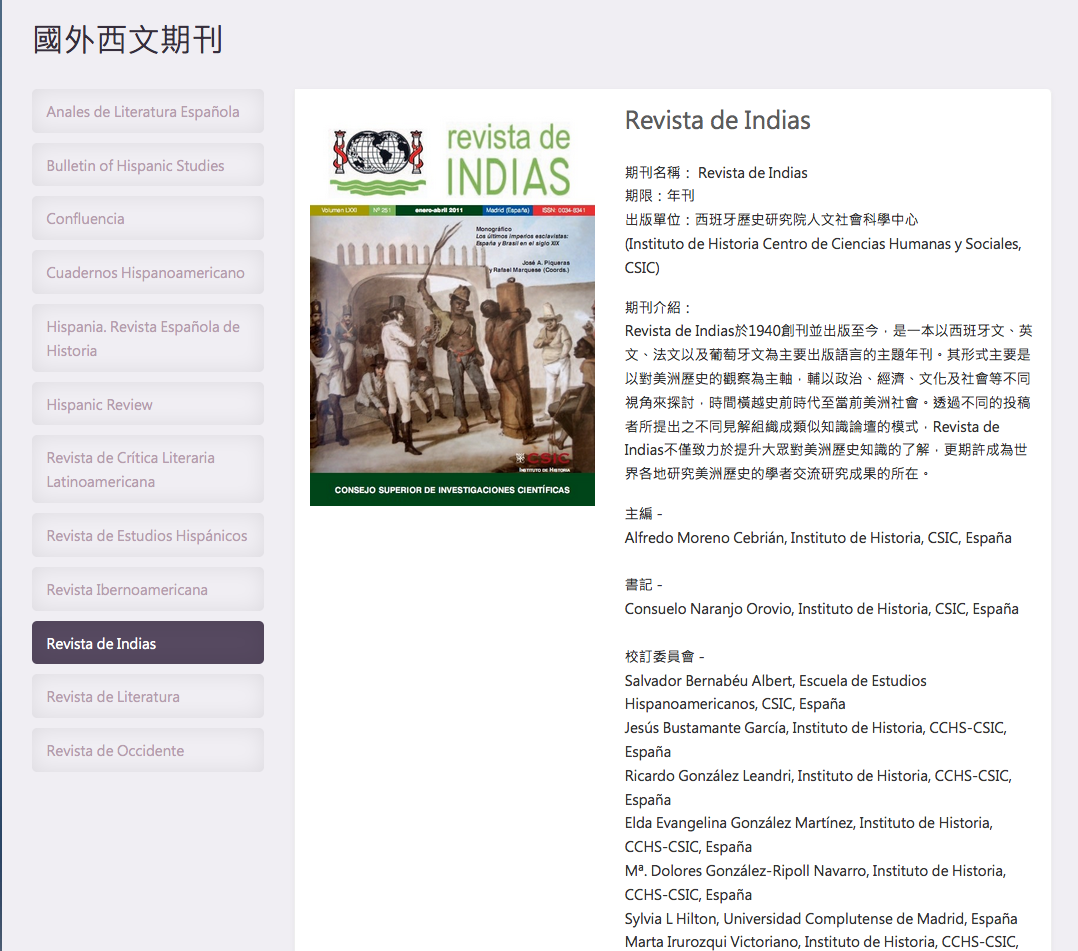Click editor name Alfredo Moreno Cebrián
1078x951 pixels.
click(x=705, y=537)
